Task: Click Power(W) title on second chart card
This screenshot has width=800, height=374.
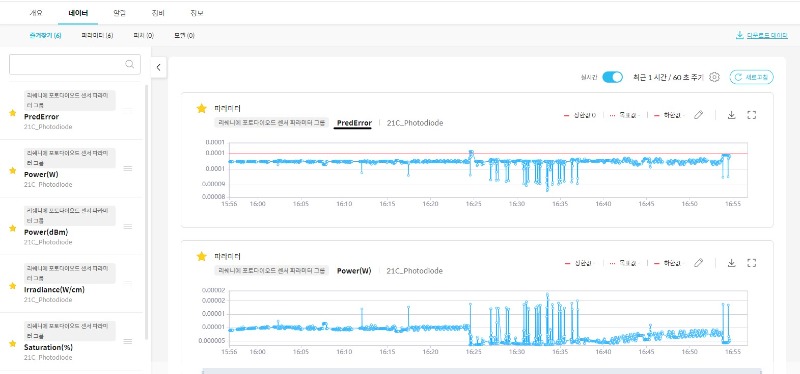Action: pos(354,271)
